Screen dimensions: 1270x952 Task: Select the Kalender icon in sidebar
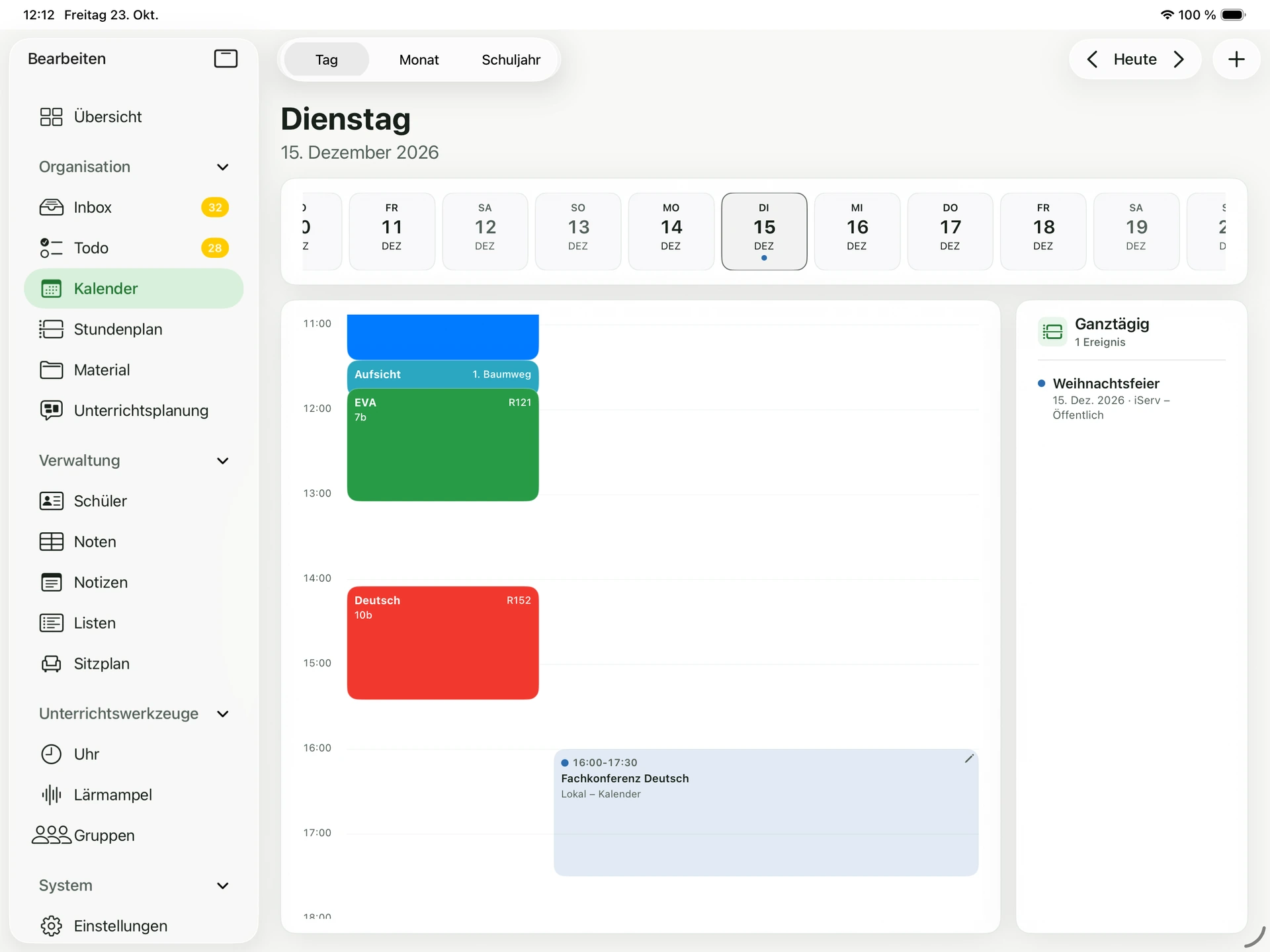51,289
